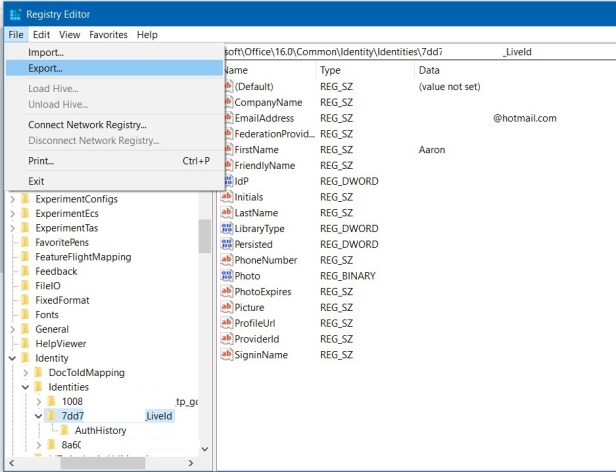
Task: Click the folder icon next to Fonts key
Action: coord(24,314)
